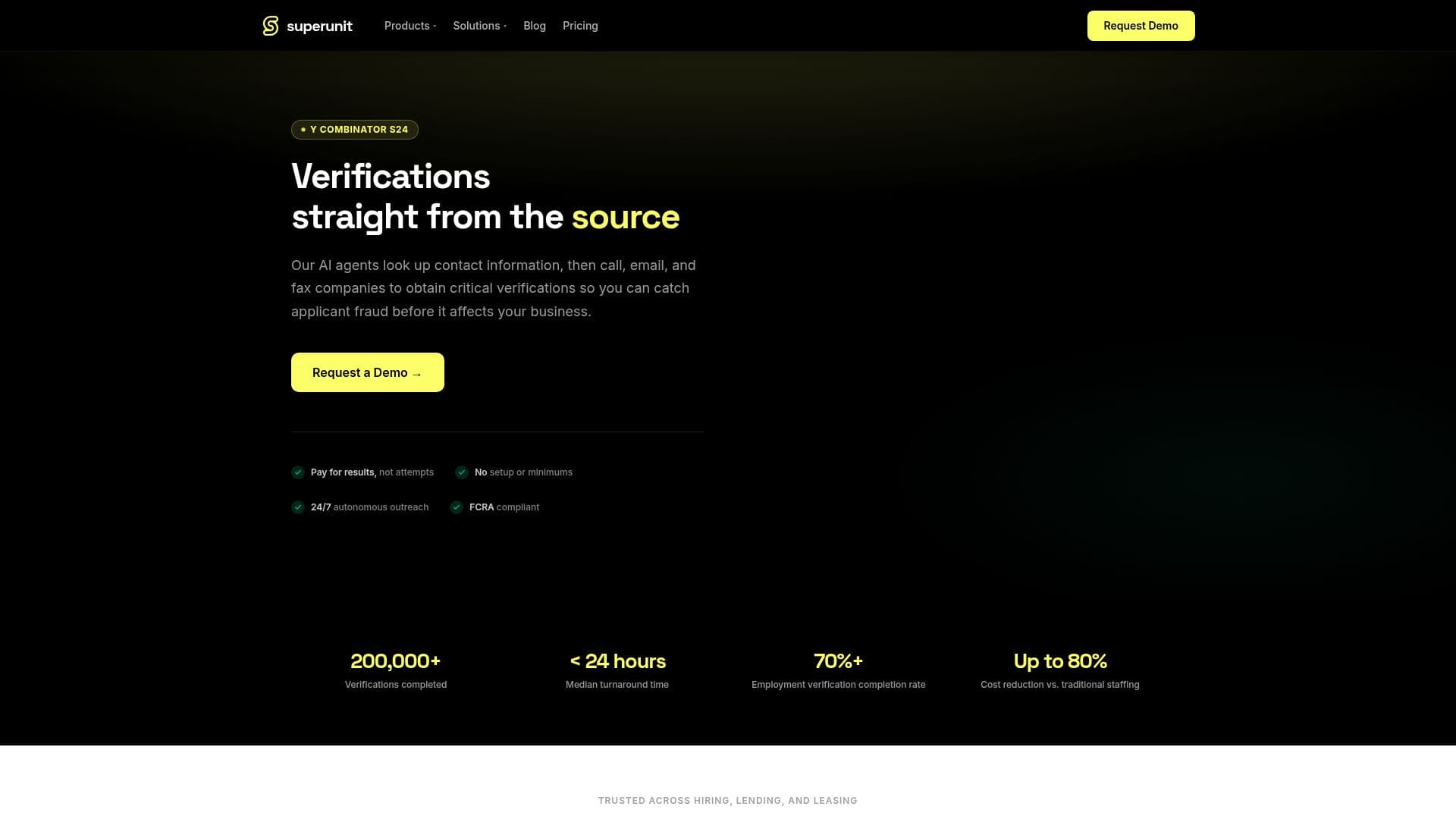Click the 70%+ statistic
The width and height of the screenshot is (1456, 819).
click(839, 661)
